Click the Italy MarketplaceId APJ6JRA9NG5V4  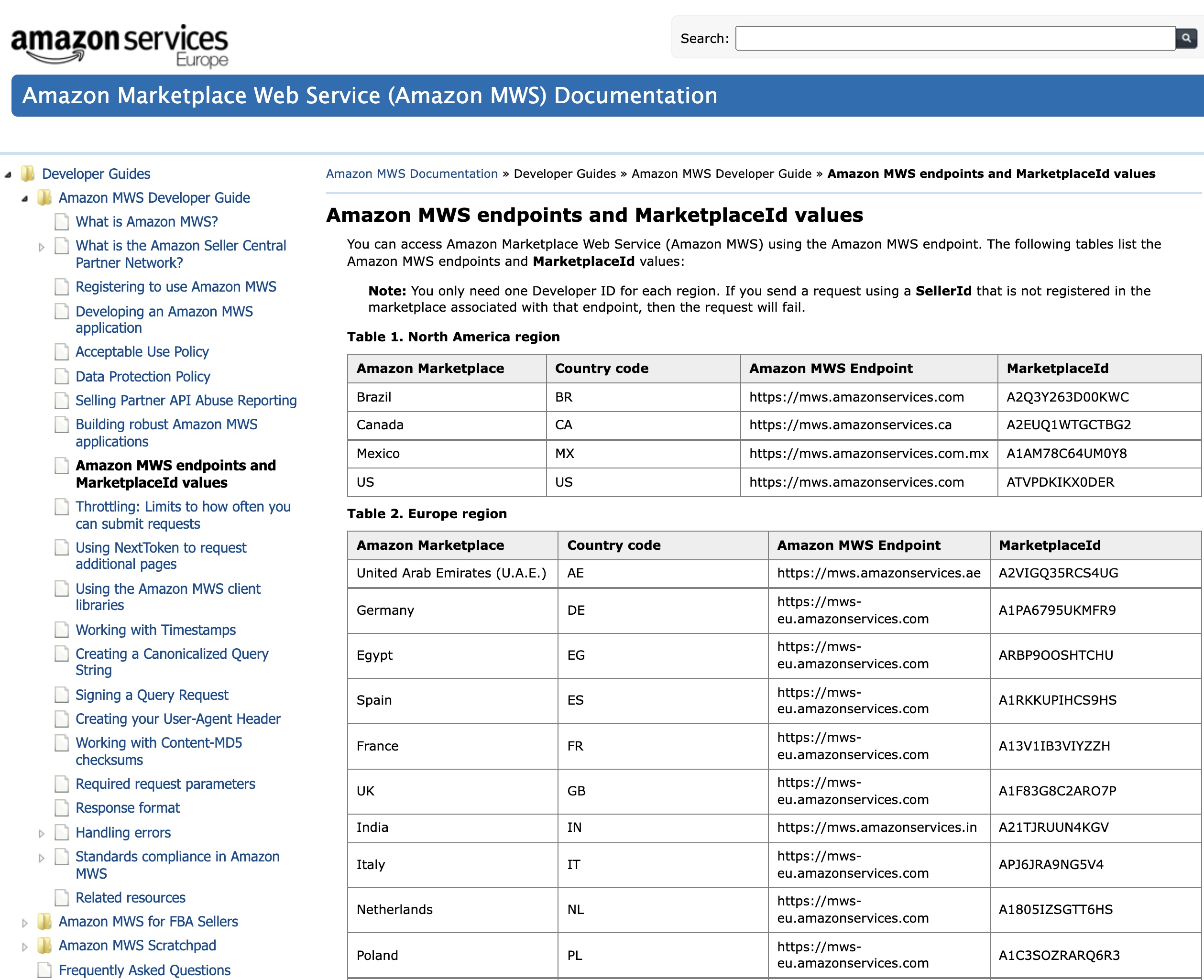pyautogui.click(x=1051, y=864)
